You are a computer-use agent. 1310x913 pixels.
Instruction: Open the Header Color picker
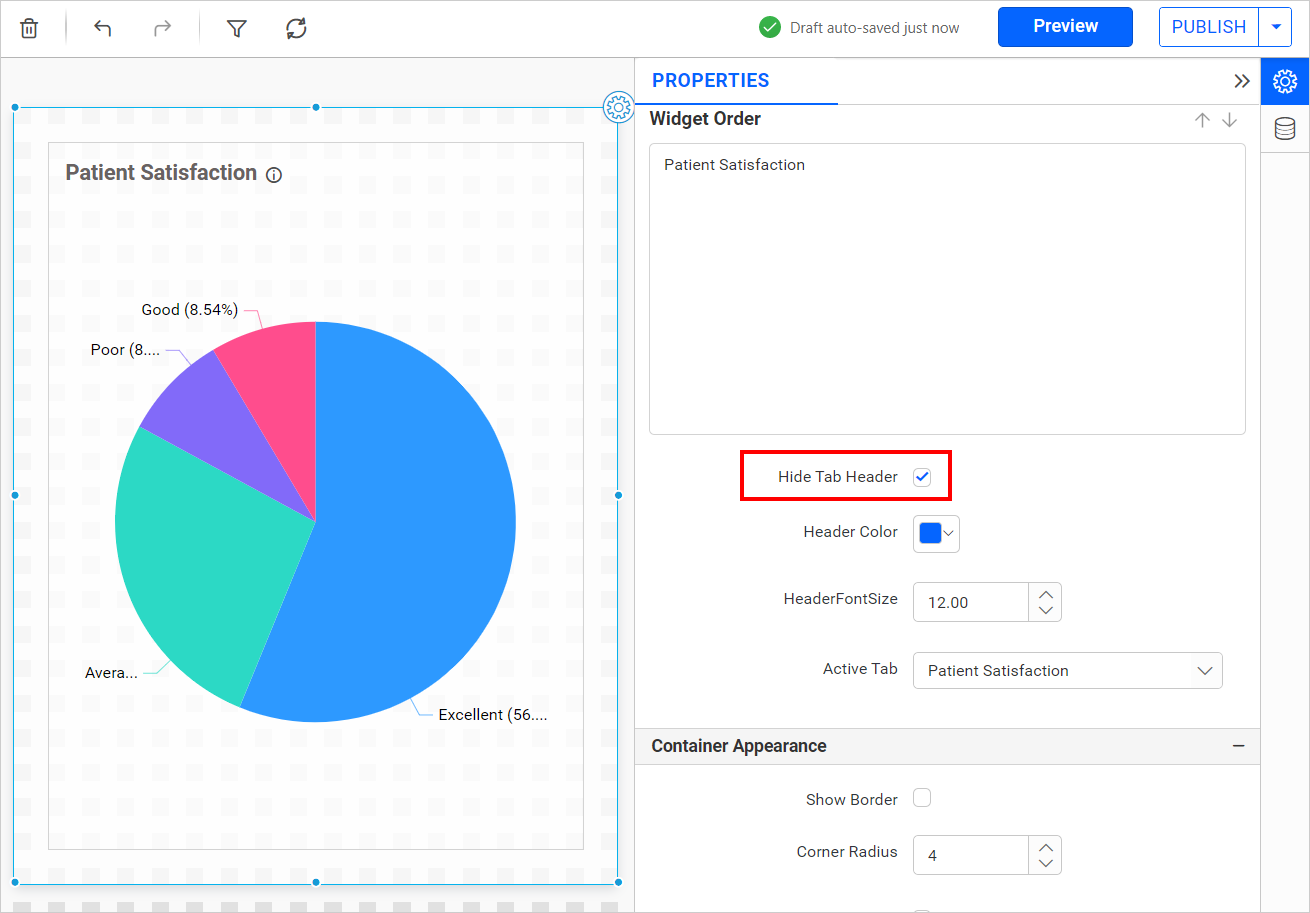pyautogui.click(x=936, y=533)
